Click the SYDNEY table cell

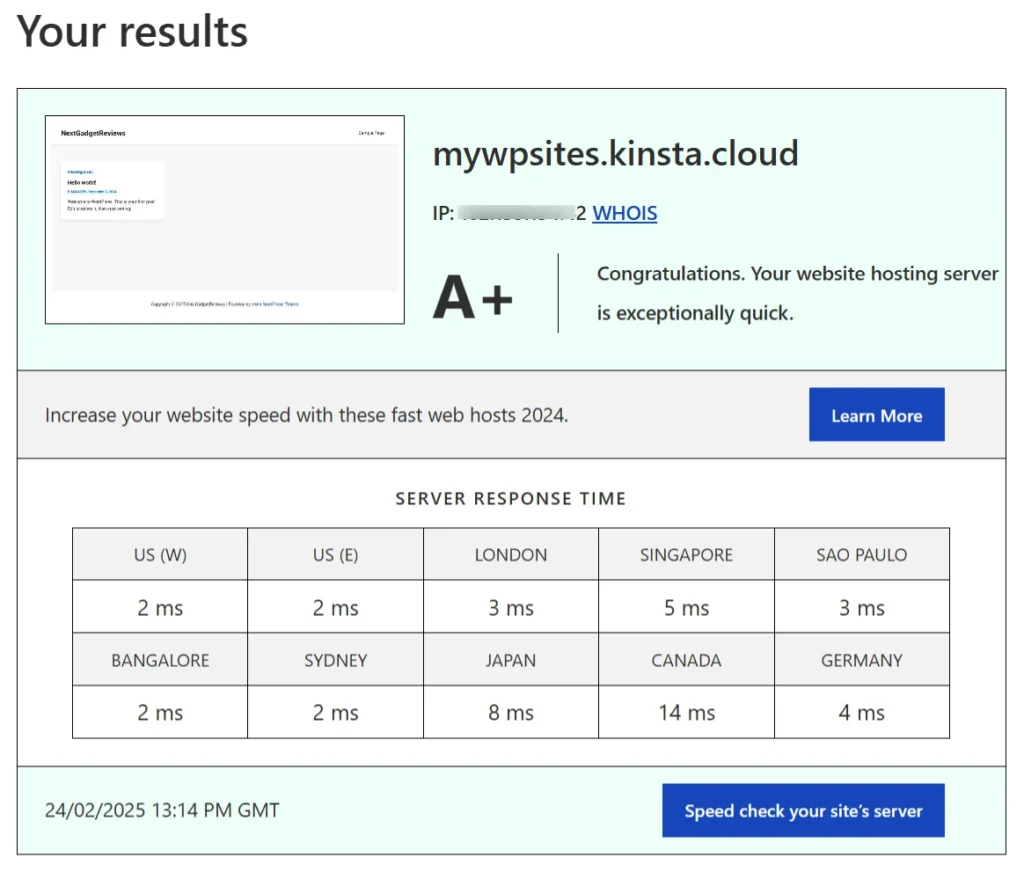(335, 659)
